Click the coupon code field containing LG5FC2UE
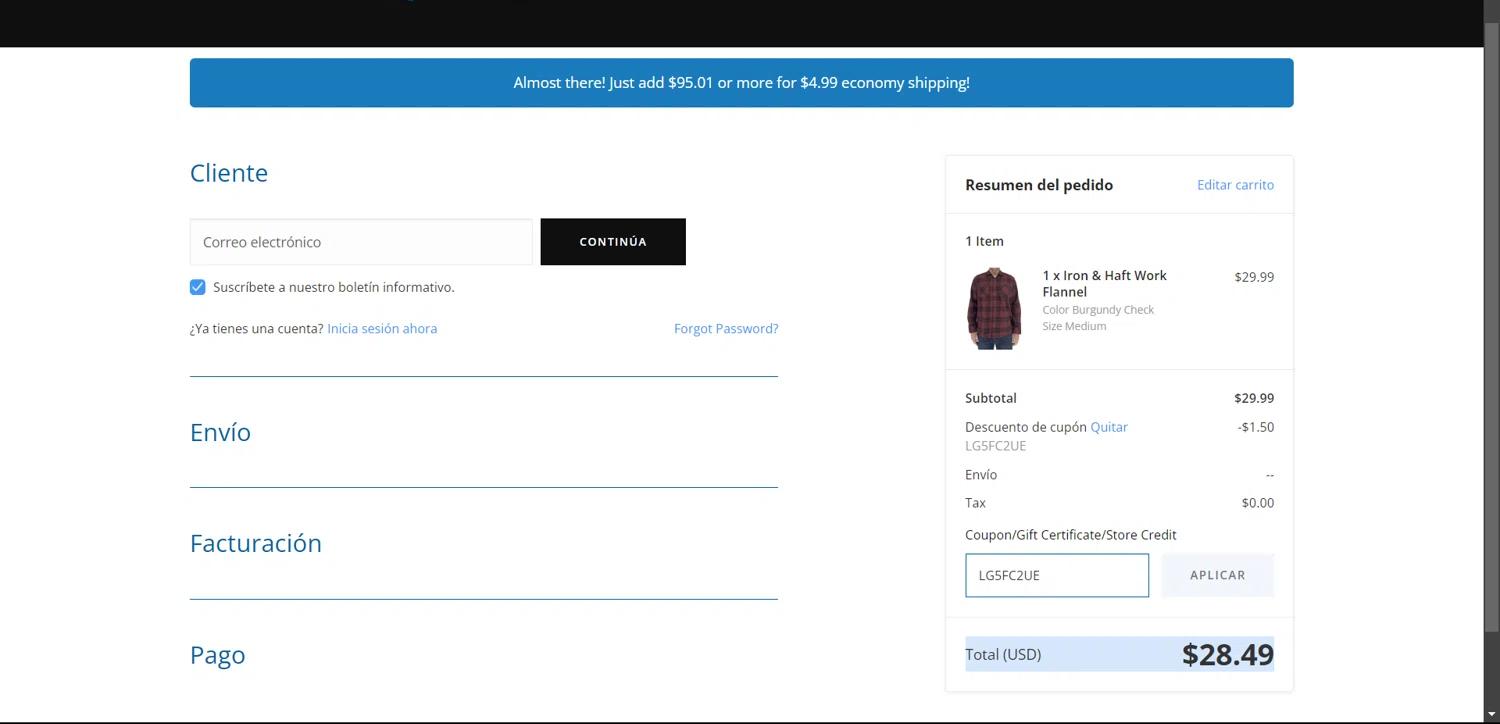1500x724 pixels. point(1057,575)
